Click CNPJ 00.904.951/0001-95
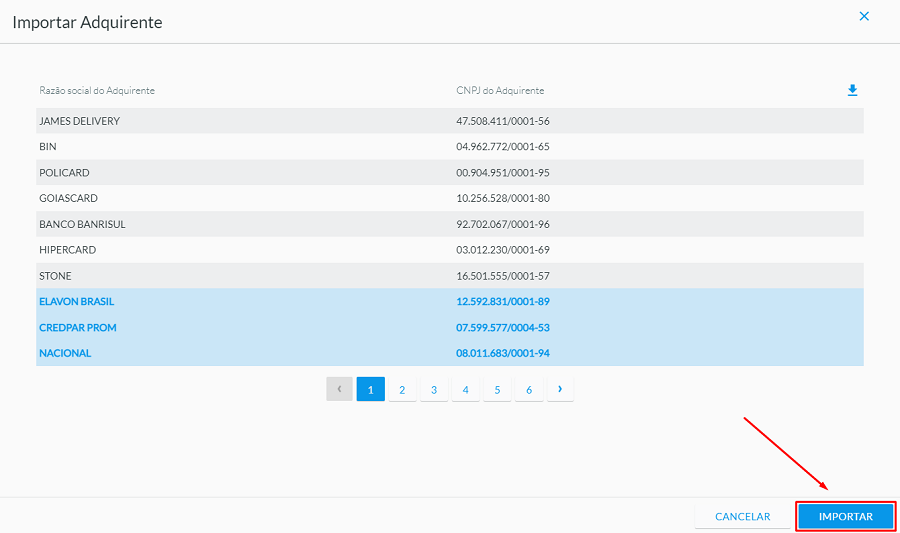The height and width of the screenshot is (533, 900). 503,173
